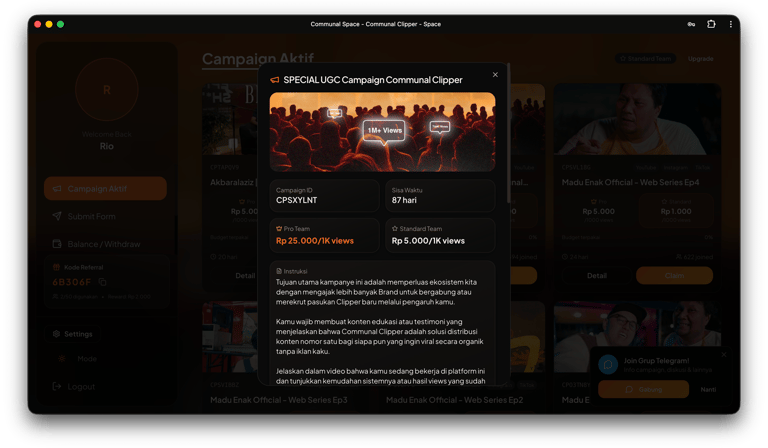Click the R profile avatar
Screen dimensions: 768x448
[107, 90]
